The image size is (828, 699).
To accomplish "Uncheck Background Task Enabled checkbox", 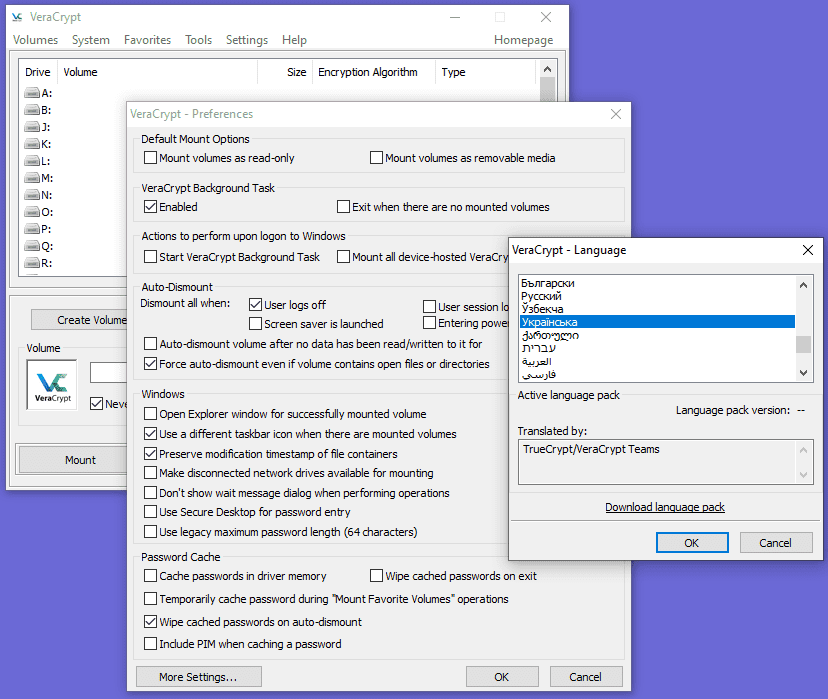I will 150,207.
